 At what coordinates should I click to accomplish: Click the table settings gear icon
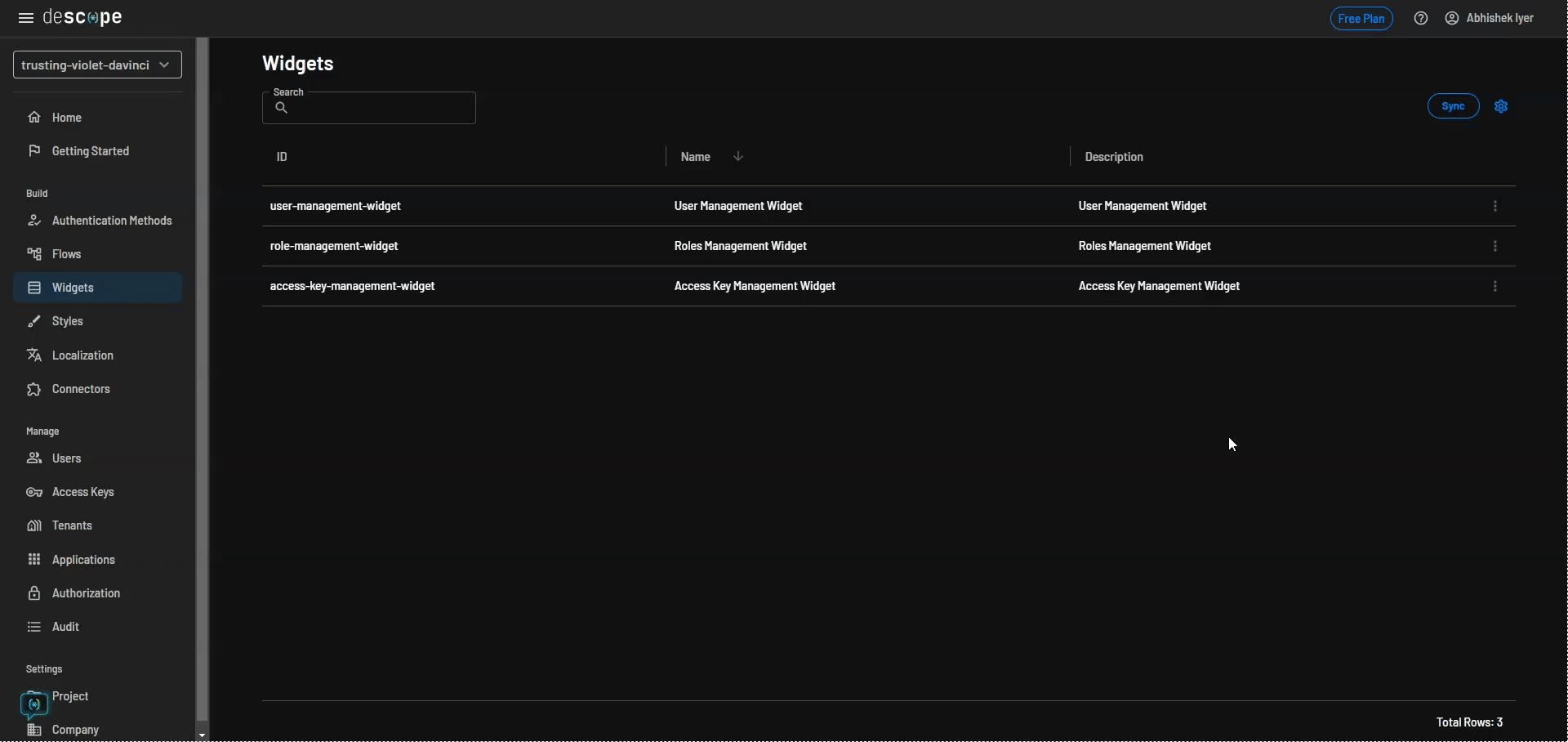point(1501,106)
